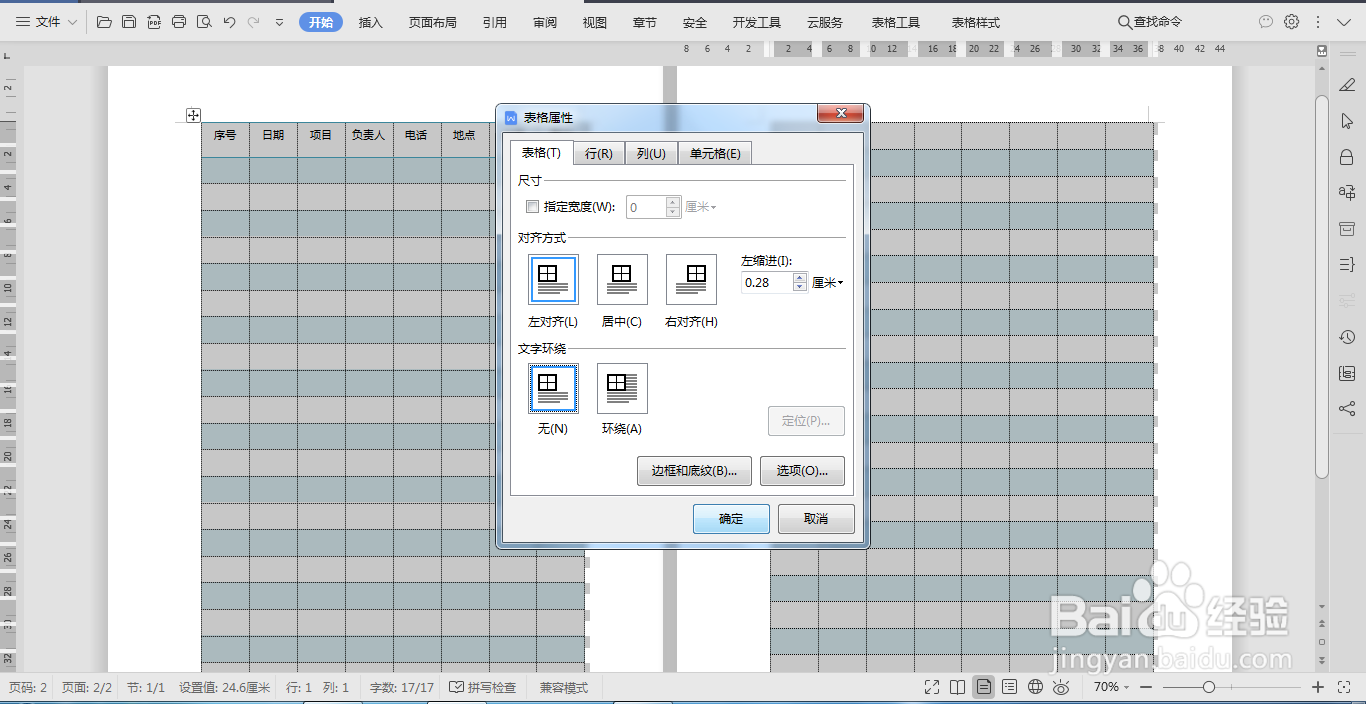The height and width of the screenshot is (706, 1367).
Task: Close the 表格属性 dialog
Action: [x=841, y=114]
